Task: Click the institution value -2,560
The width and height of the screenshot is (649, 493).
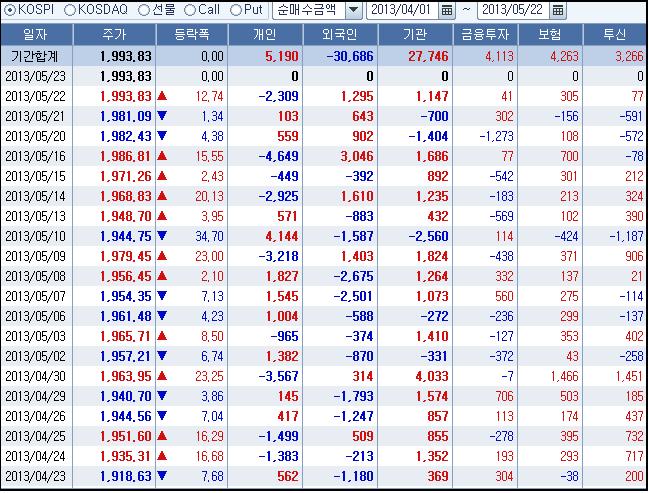Action: click(428, 236)
